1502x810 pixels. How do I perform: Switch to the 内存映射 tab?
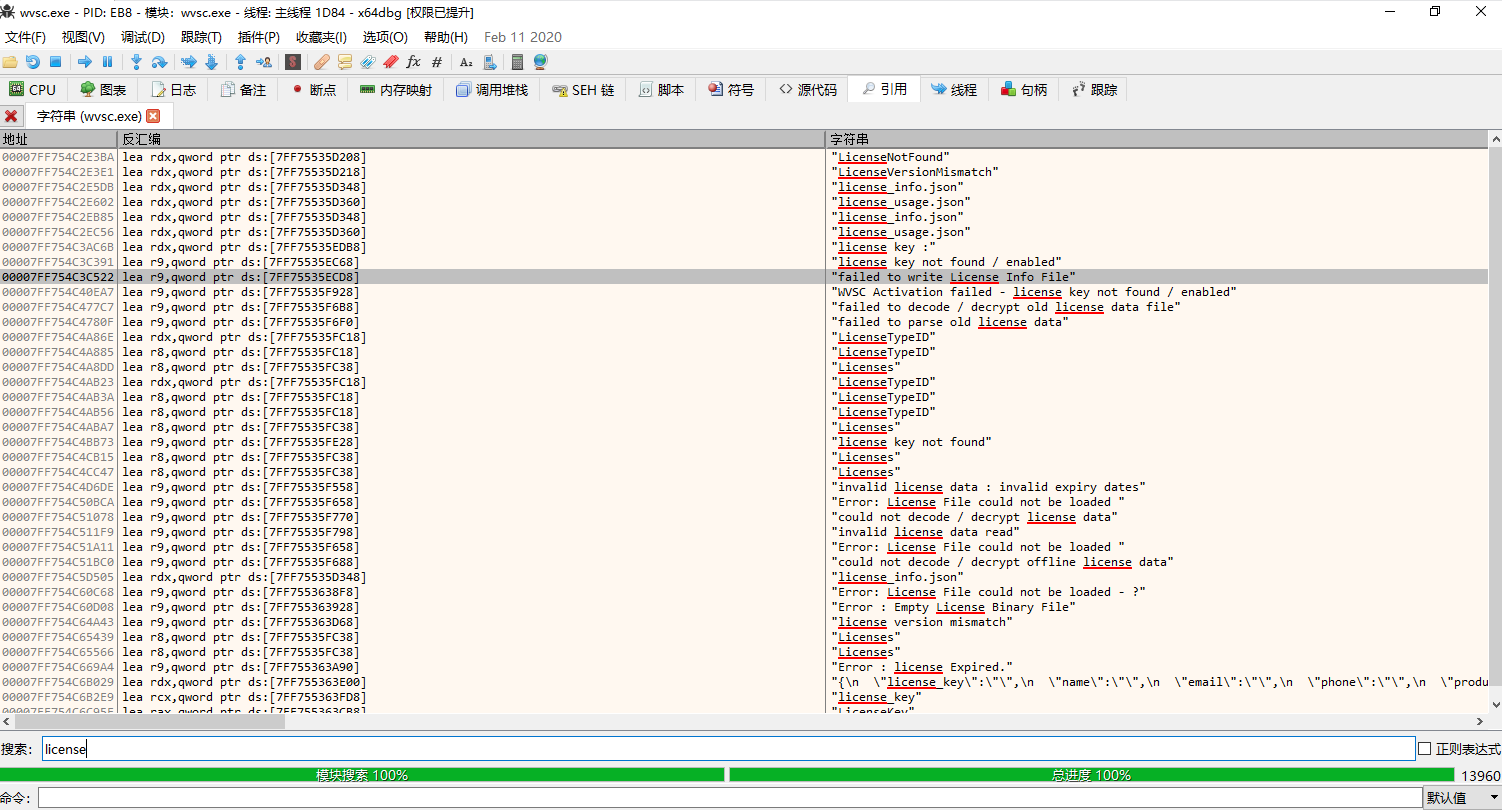coord(396,89)
